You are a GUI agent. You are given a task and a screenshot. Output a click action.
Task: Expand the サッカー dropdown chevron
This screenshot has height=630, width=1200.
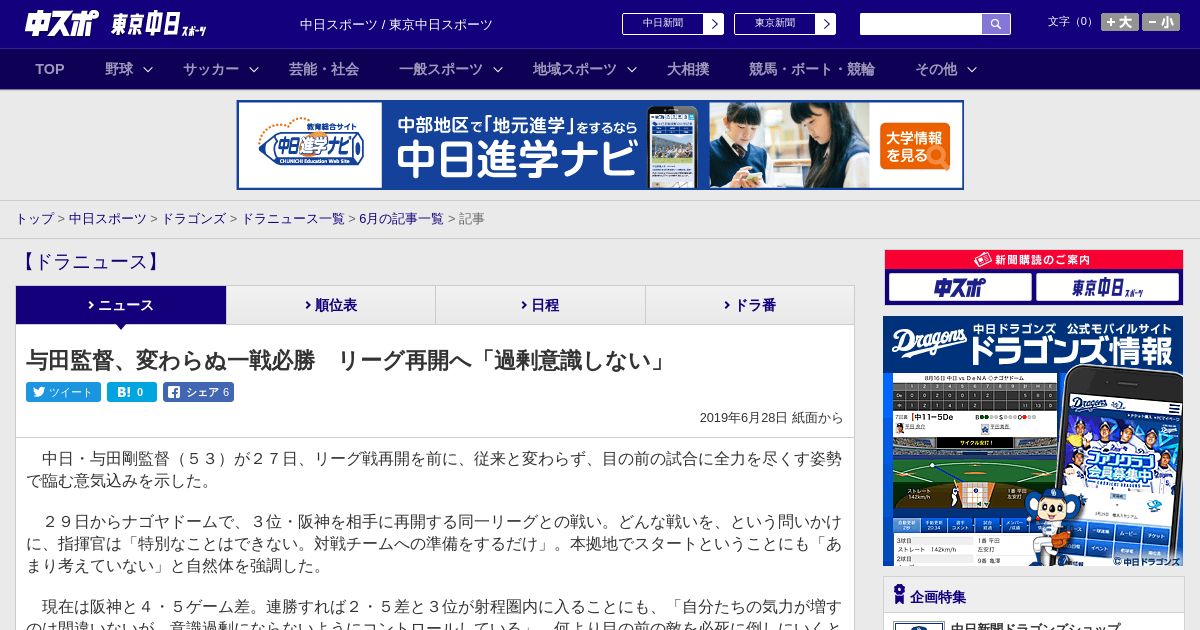254,70
